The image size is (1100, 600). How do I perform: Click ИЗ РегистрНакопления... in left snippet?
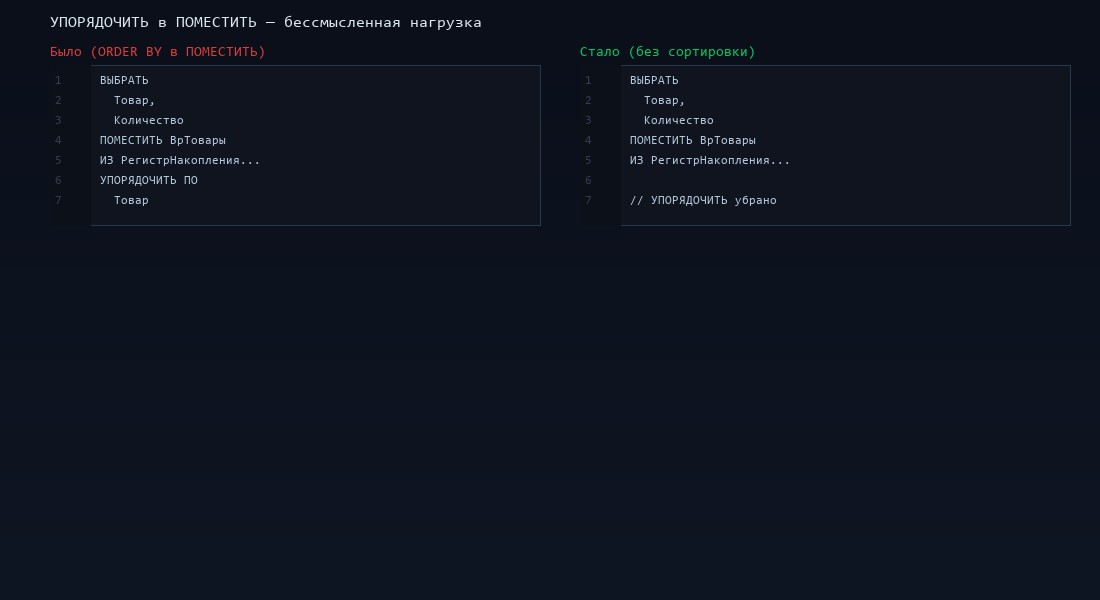[x=178, y=160]
